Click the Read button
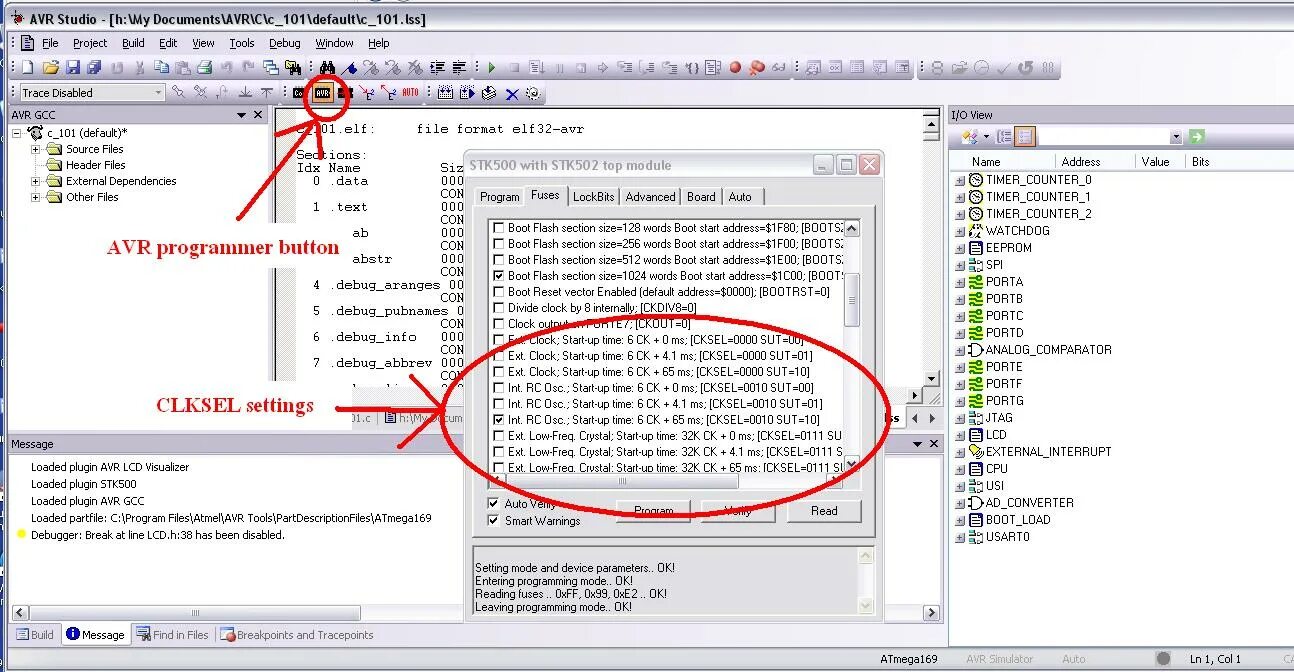The height and width of the screenshot is (672, 1294). tap(824, 511)
